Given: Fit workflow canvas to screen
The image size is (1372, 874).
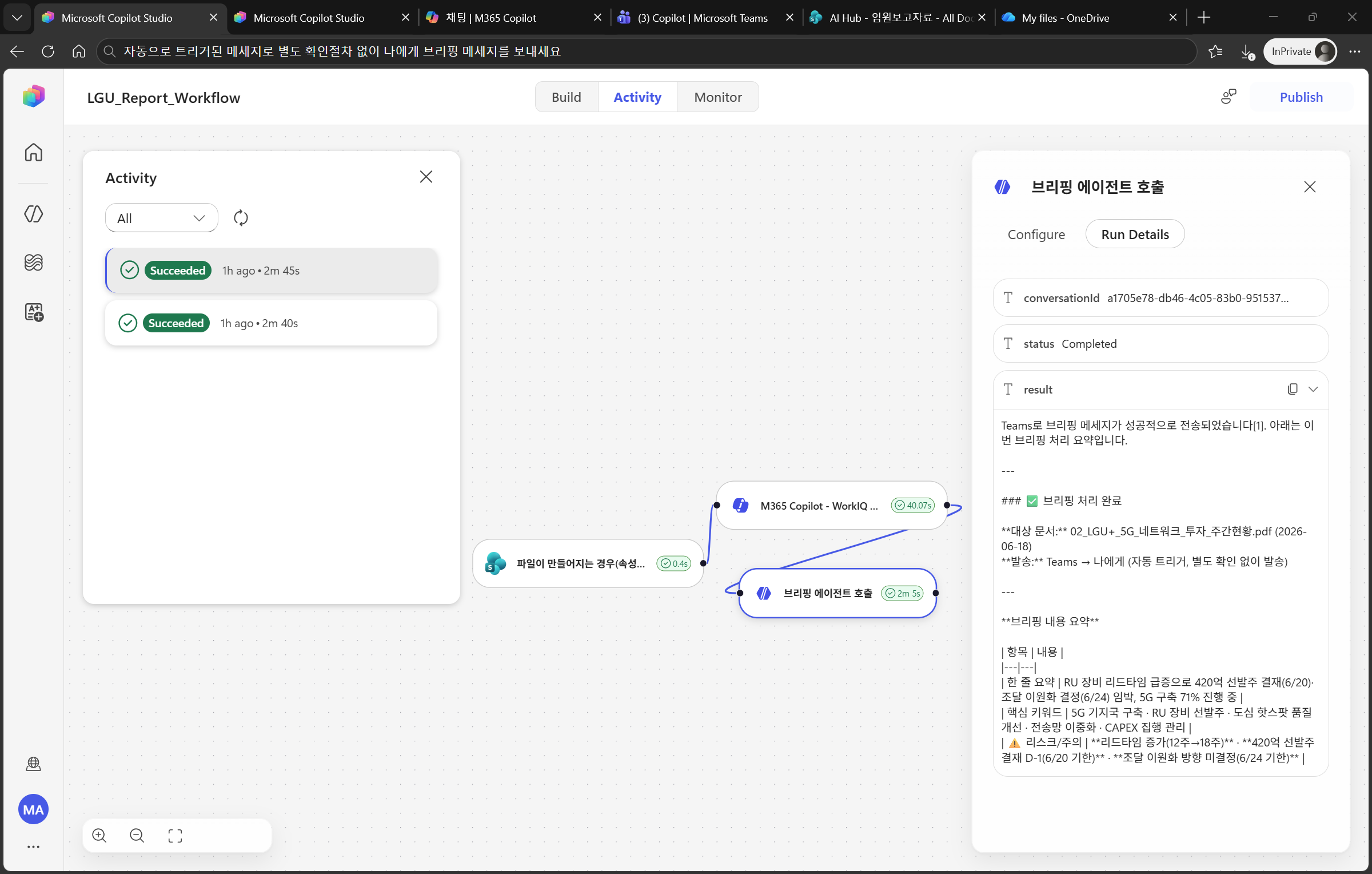Looking at the screenshot, I should click(176, 836).
